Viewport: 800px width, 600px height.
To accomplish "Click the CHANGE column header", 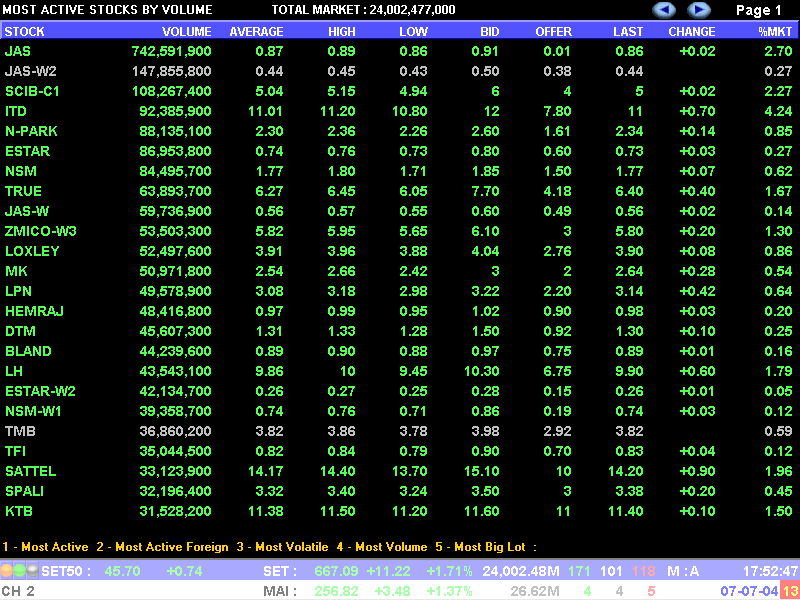I will [x=692, y=32].
